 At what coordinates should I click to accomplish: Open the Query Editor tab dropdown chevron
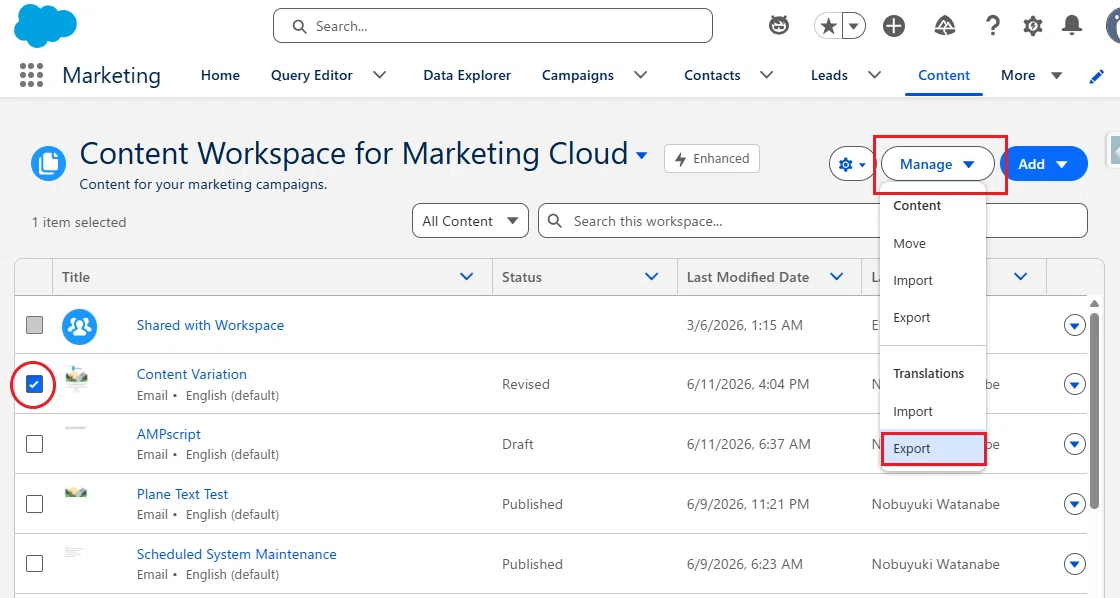(379, 75)
